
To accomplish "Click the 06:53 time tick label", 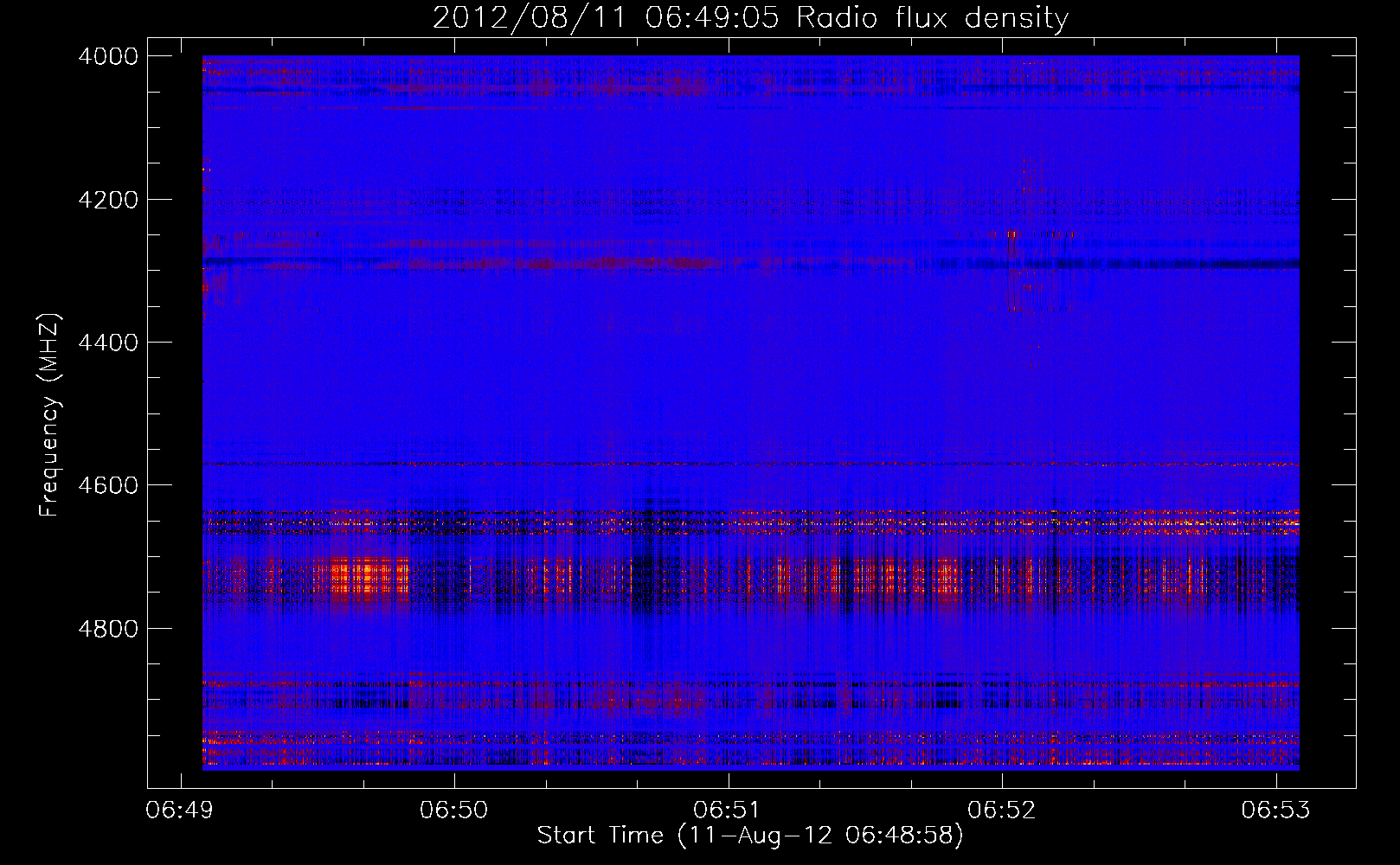I will click(1276, 811).
